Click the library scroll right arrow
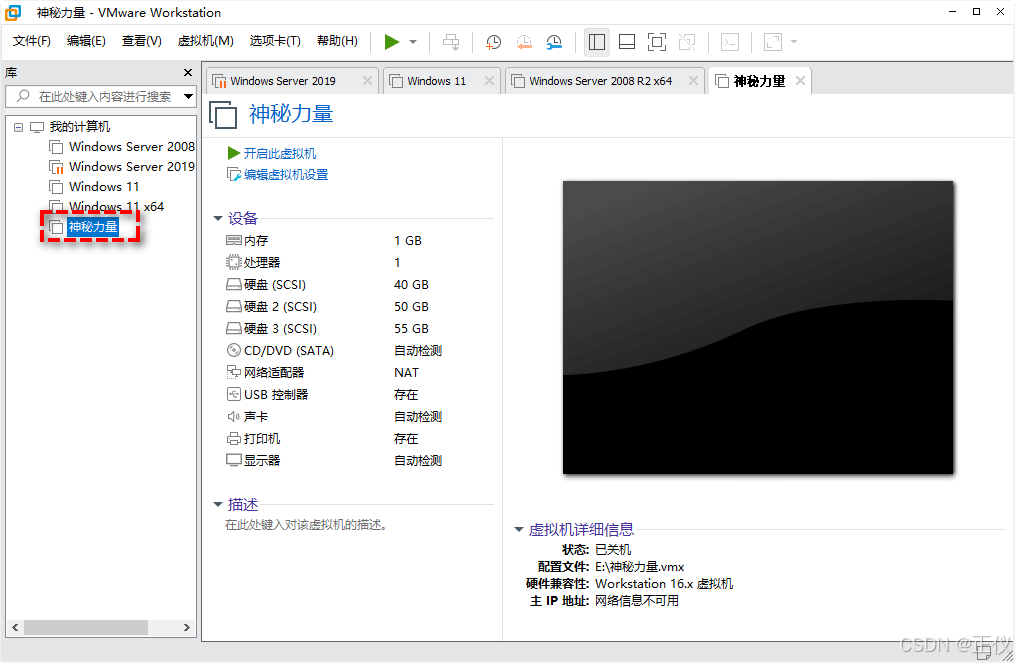 (186, 627)
